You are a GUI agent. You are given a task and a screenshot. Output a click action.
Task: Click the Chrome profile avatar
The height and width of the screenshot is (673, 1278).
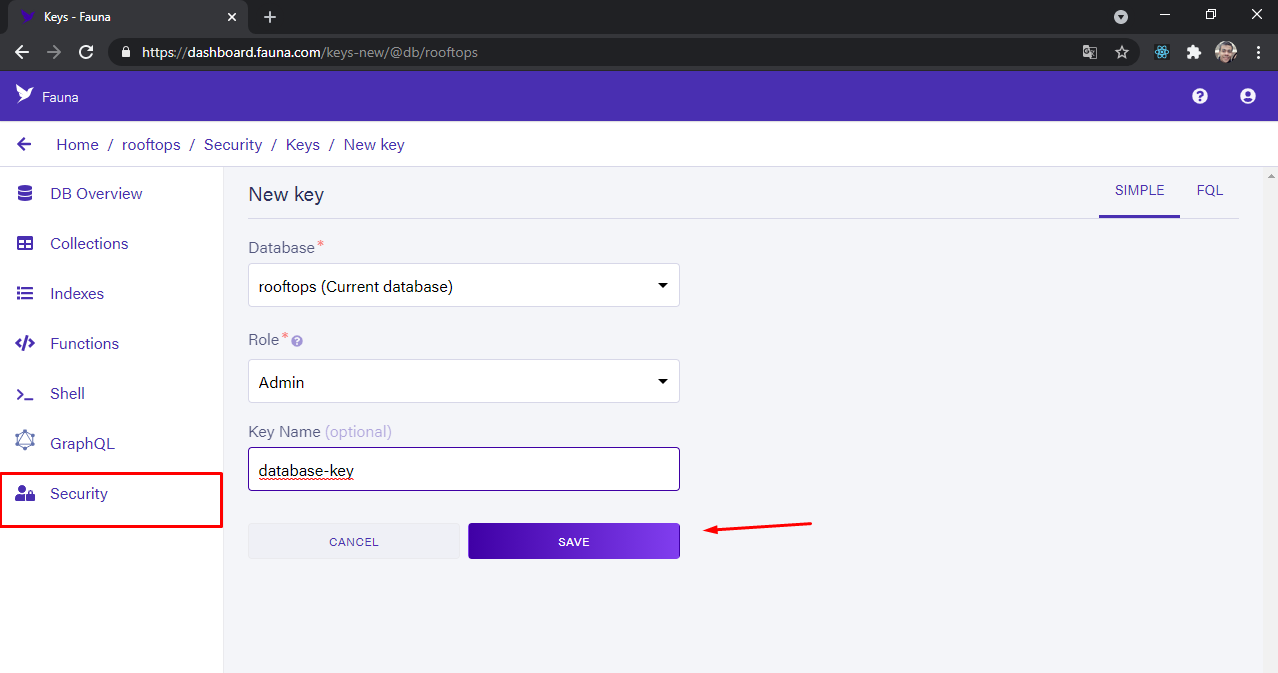click(1226, 52)
